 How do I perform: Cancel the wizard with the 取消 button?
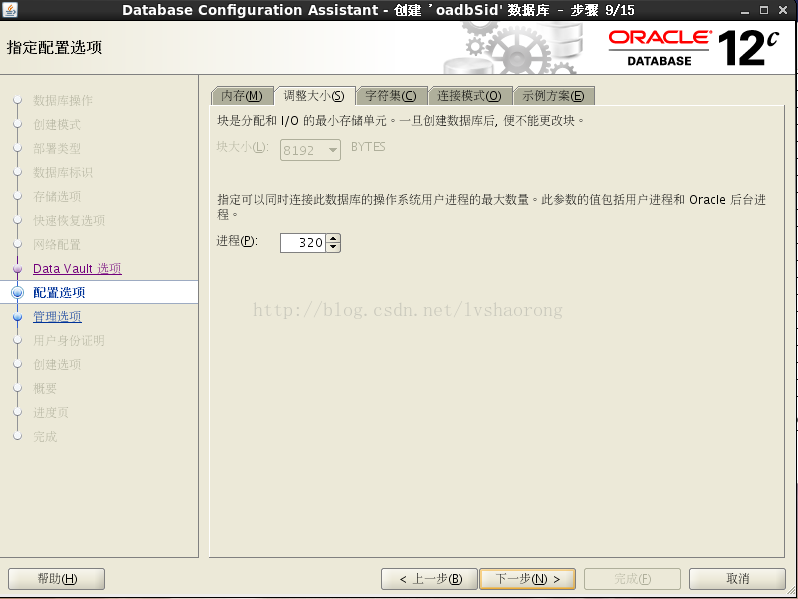(737, 579)
